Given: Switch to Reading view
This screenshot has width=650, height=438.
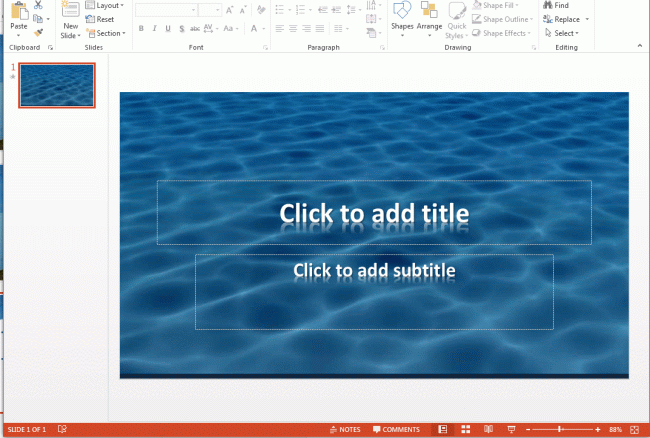Looking at the screenshot, I should (488, 429).
